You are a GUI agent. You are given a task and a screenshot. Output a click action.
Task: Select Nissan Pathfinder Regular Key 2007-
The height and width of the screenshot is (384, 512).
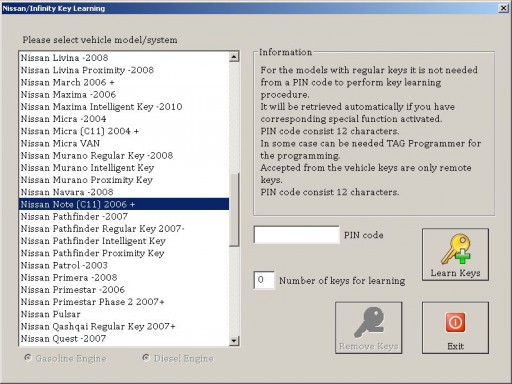[x=124, y=229]
